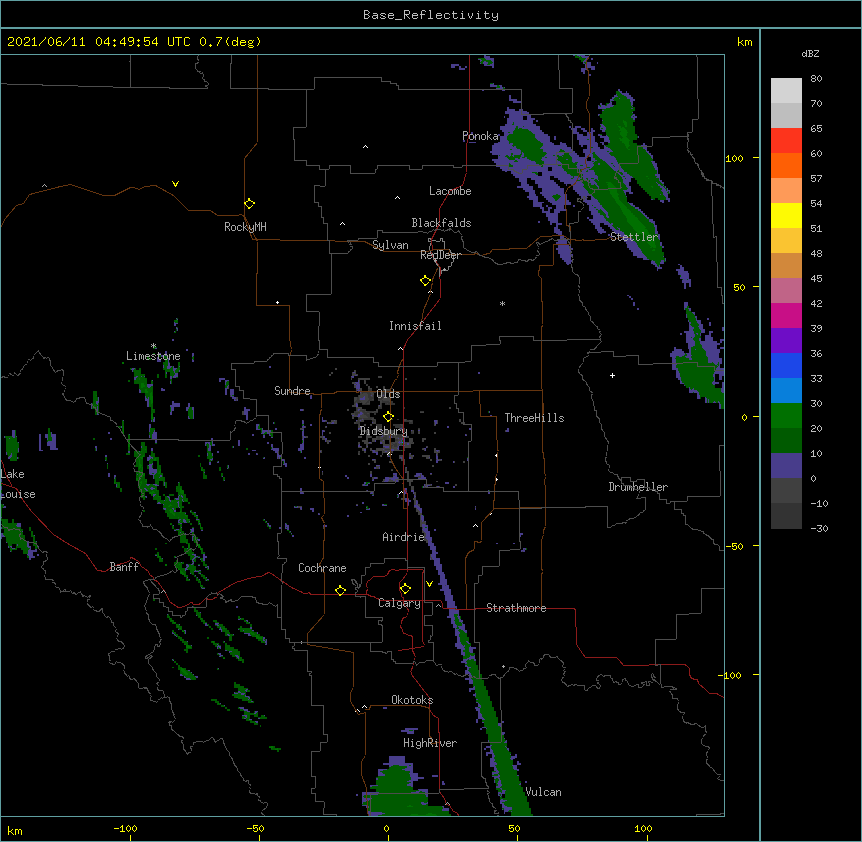Click the Limestone label

tap(153, 356)
